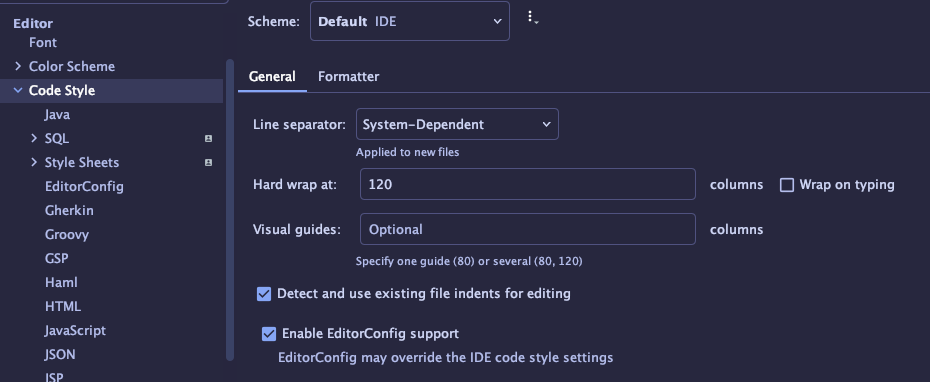Click the Visual guides input field
Screen dimensions: 930x382
pos(528,229)
